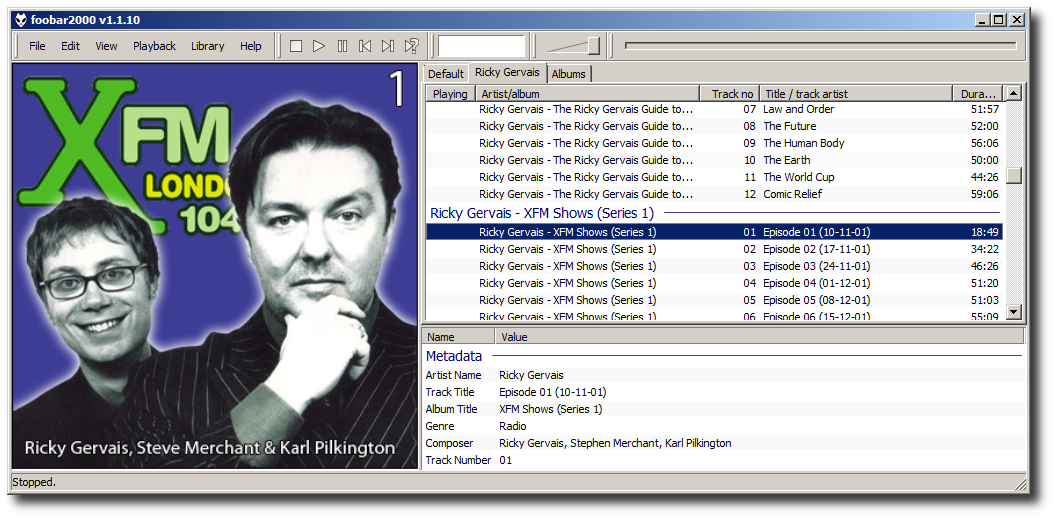Select the Ricky Gervais playlist tab
Screen dimensions: 1054x518
[x=507, y=73]
